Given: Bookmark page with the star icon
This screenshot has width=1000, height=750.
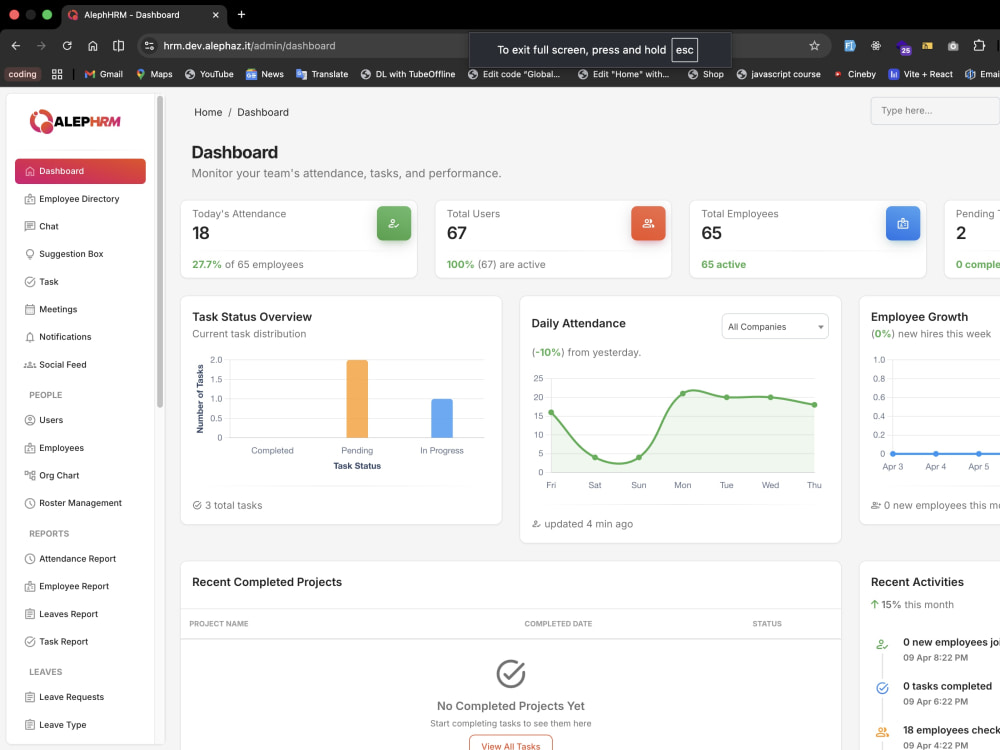Looking at the screenshot, I should 814,46.
